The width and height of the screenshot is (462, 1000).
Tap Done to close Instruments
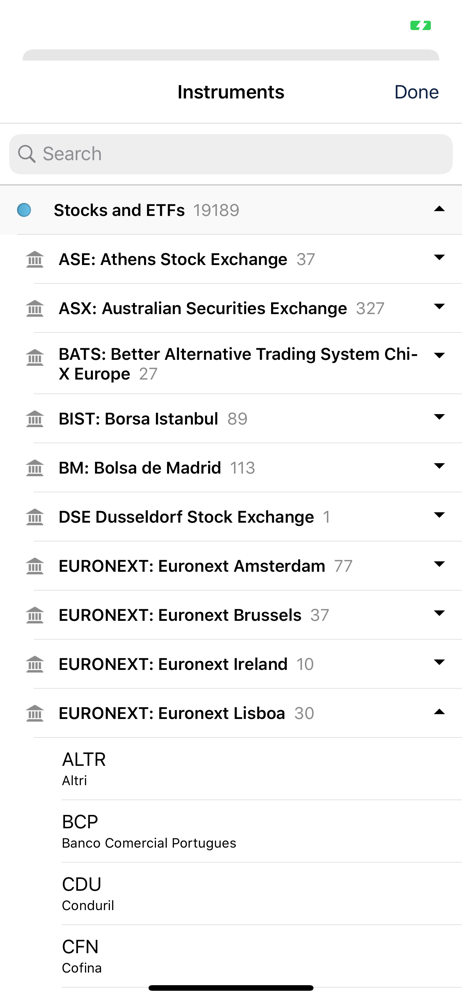[417, 92]
